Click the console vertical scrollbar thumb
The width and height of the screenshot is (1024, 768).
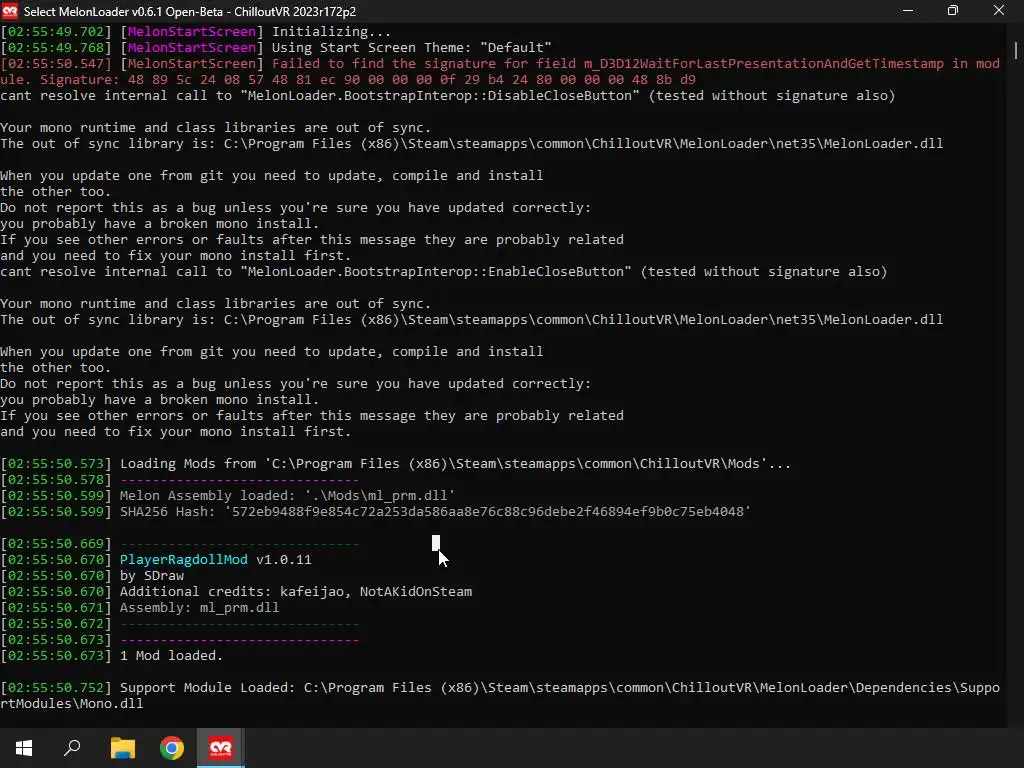[1016, 50]
